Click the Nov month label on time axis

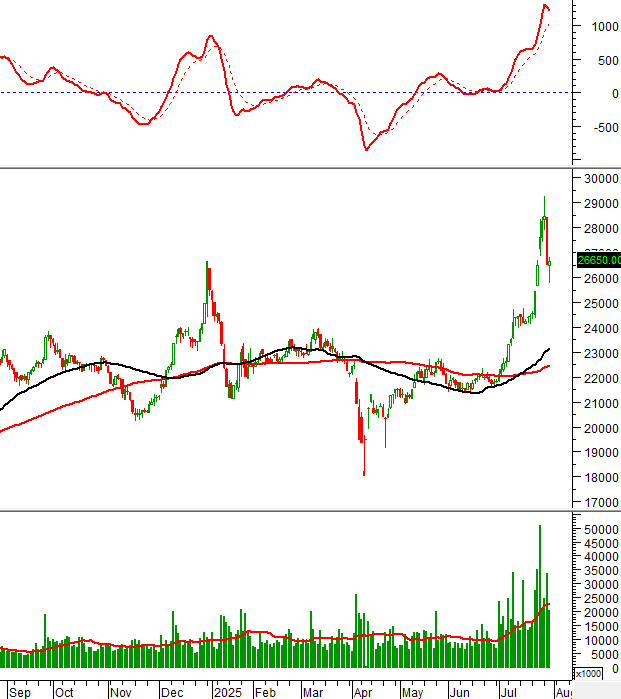120,692
